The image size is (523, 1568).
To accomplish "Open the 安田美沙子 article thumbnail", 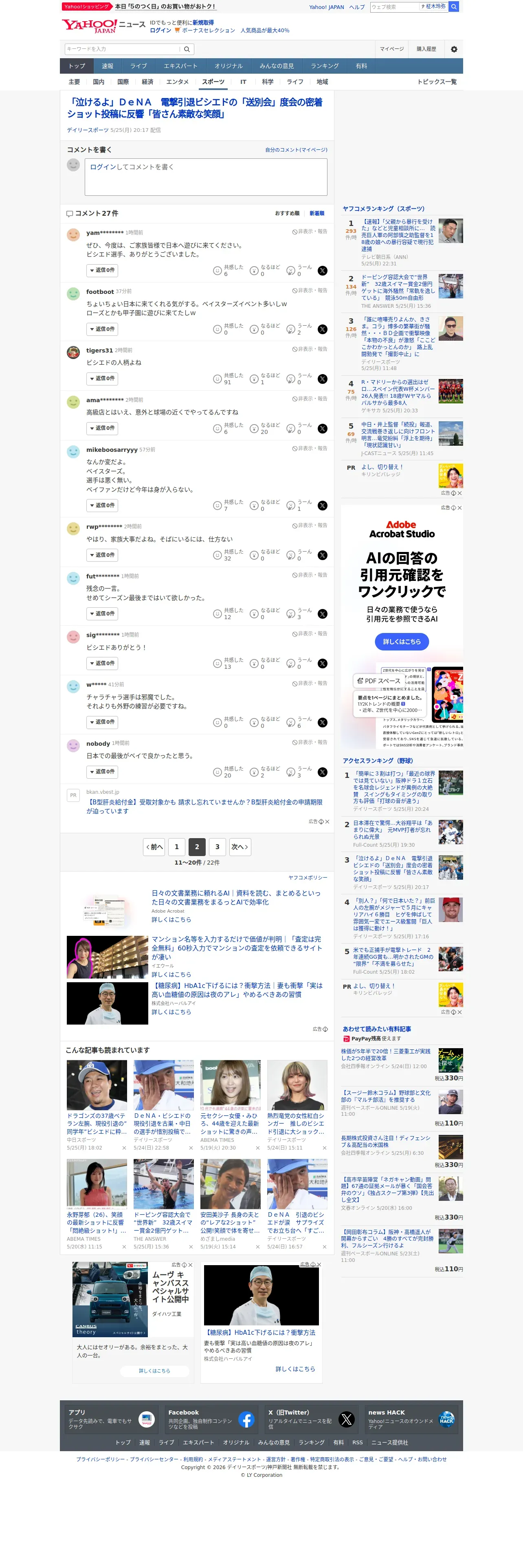I will click(230, 1184).
